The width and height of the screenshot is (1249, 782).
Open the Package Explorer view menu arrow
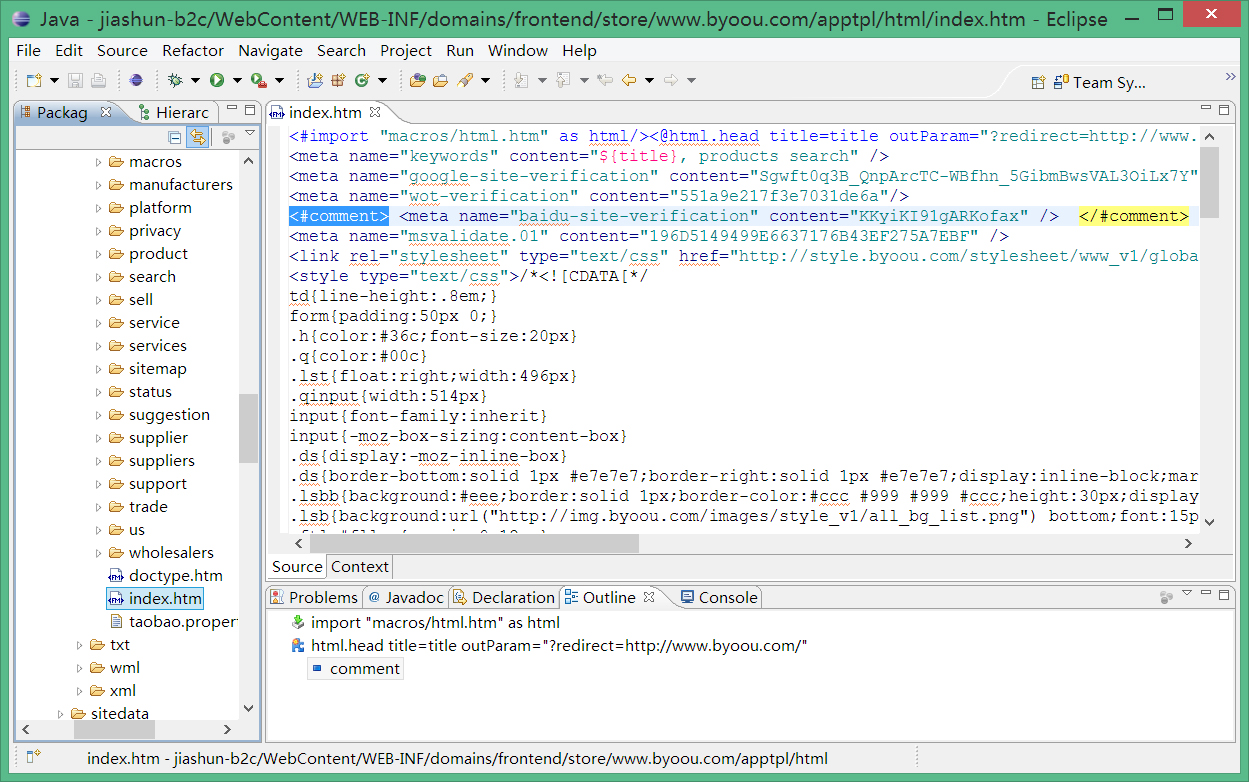tap(250, 134)
